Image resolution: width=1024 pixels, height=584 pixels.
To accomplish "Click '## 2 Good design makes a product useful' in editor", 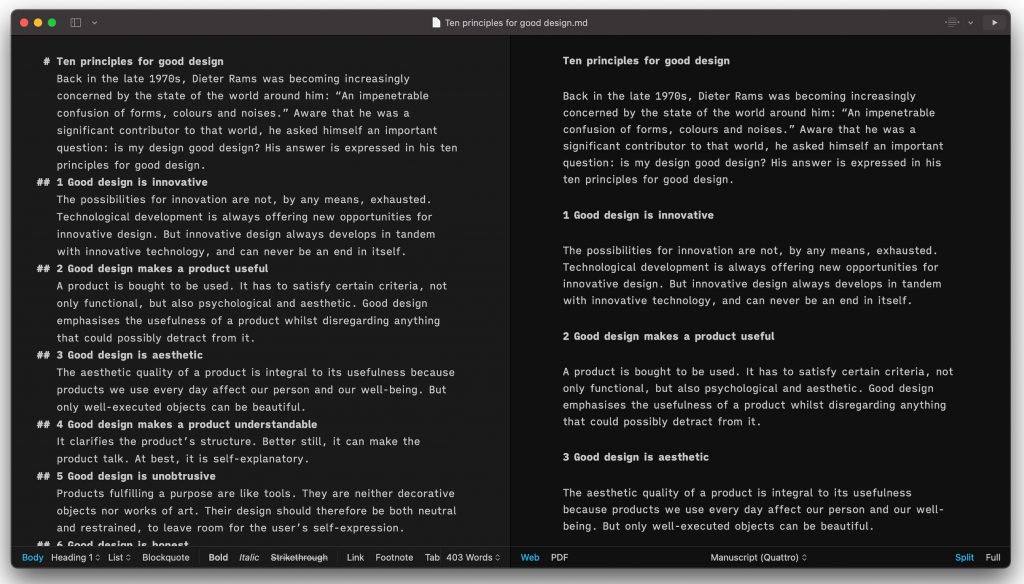I will 152,268.
